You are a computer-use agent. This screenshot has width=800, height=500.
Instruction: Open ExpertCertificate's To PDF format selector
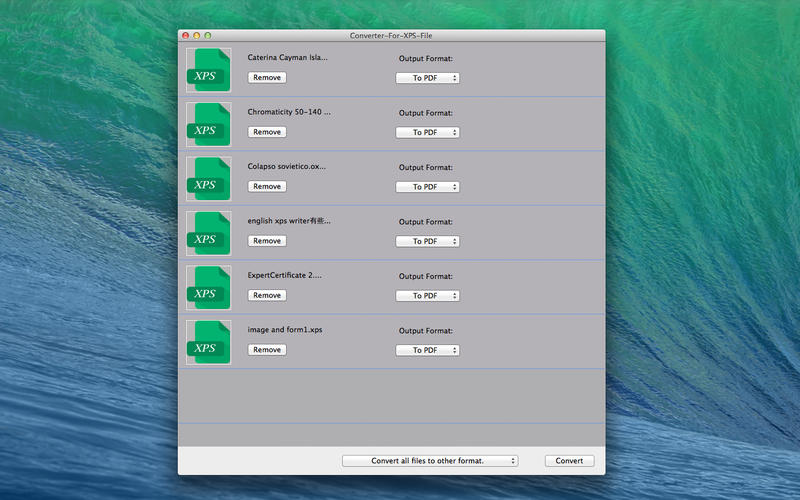coord(427,296)
